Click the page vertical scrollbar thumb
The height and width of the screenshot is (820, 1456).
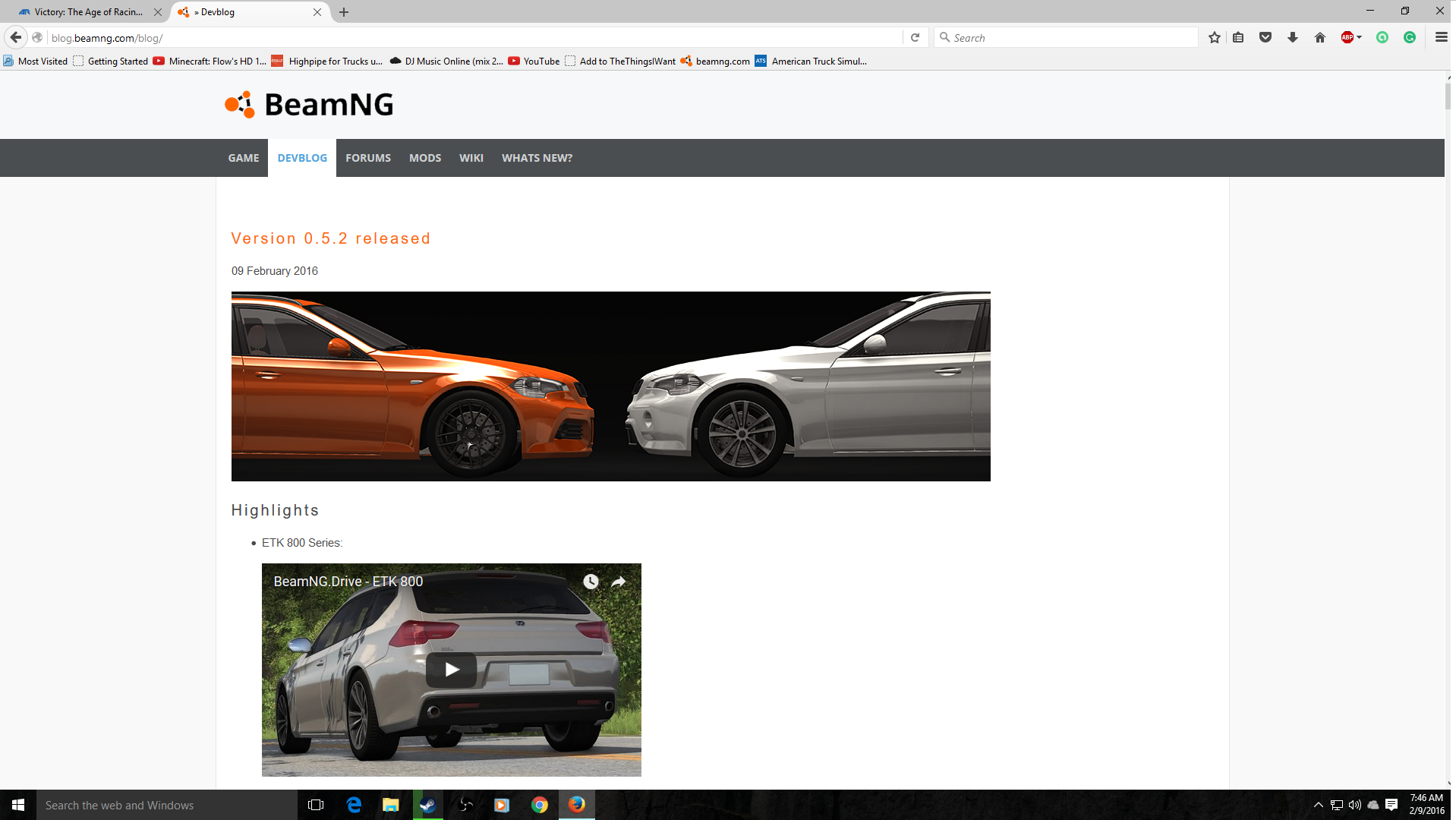pyautogui.click(x=1449, y=96)
